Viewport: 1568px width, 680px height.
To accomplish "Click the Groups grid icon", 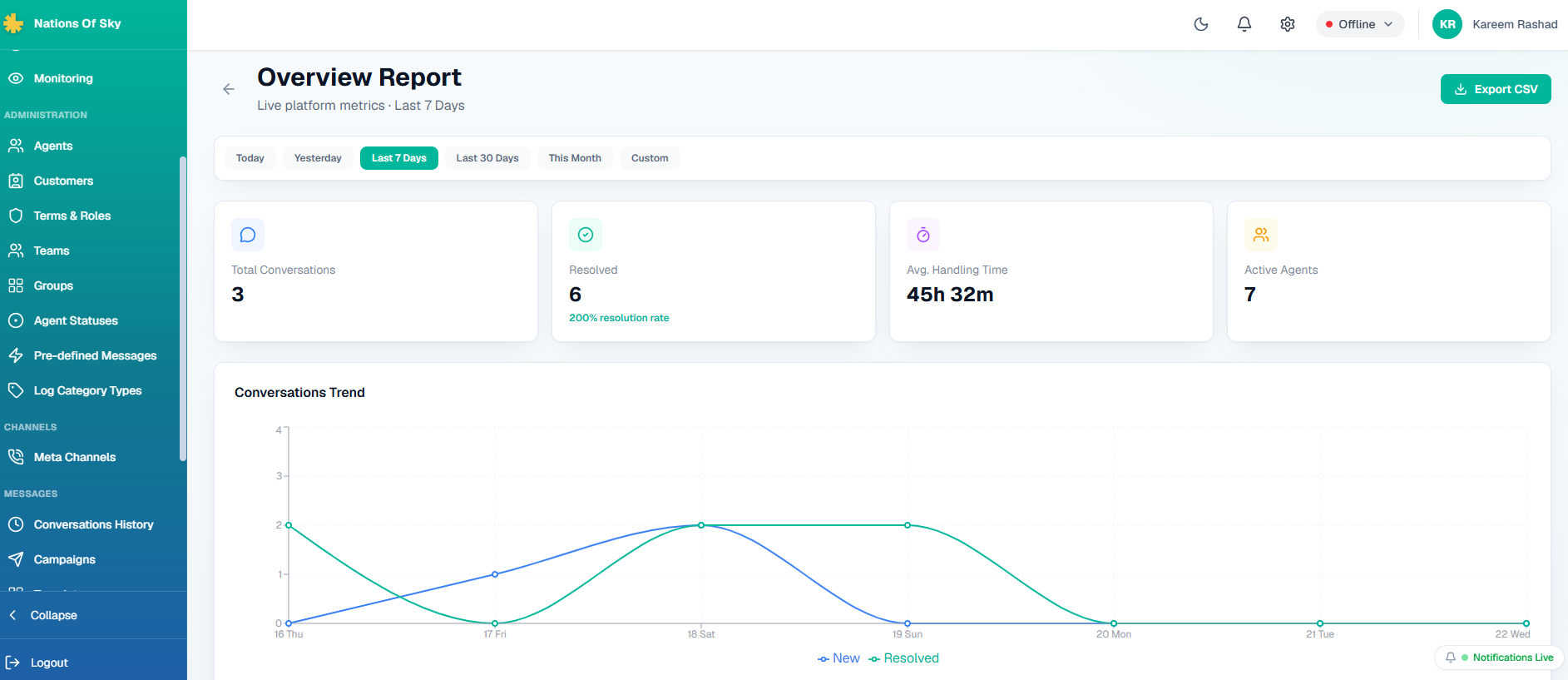I will [x=16, y=285].
